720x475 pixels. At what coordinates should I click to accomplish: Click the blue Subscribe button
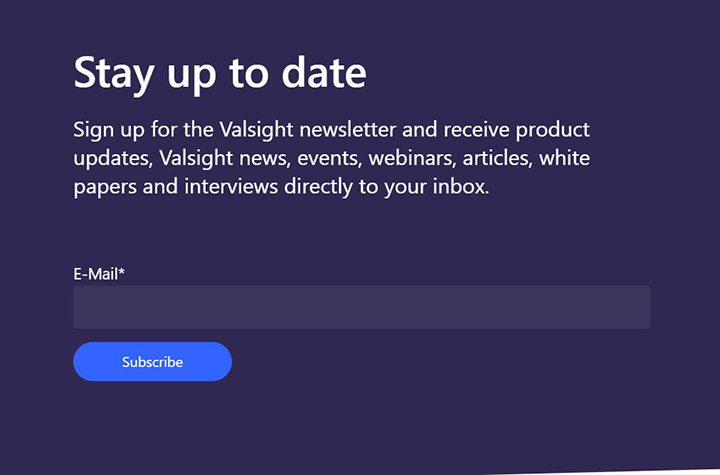tap(152, 362)
